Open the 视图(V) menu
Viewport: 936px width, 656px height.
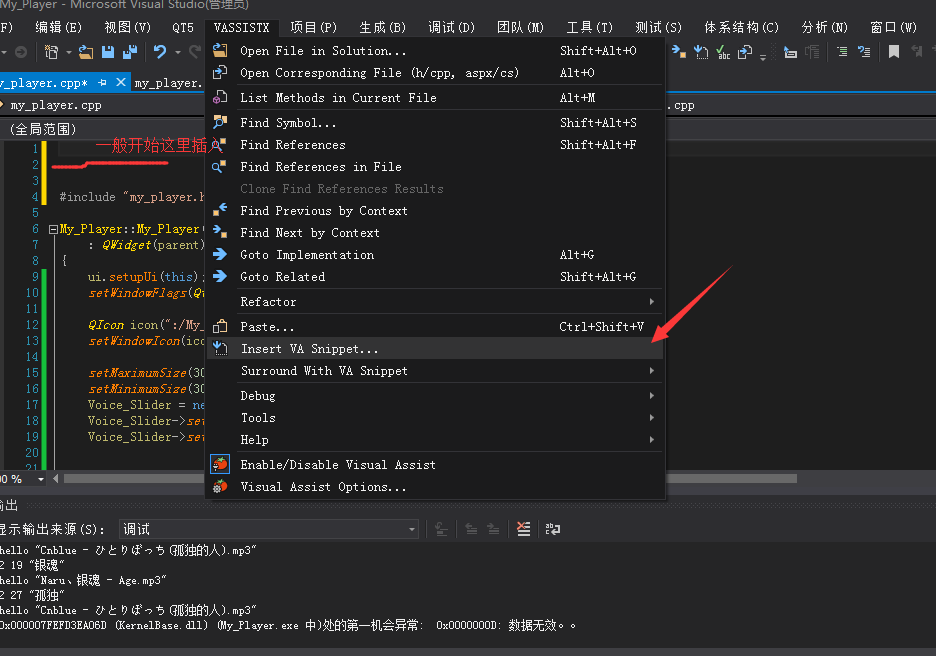[128, 27]
